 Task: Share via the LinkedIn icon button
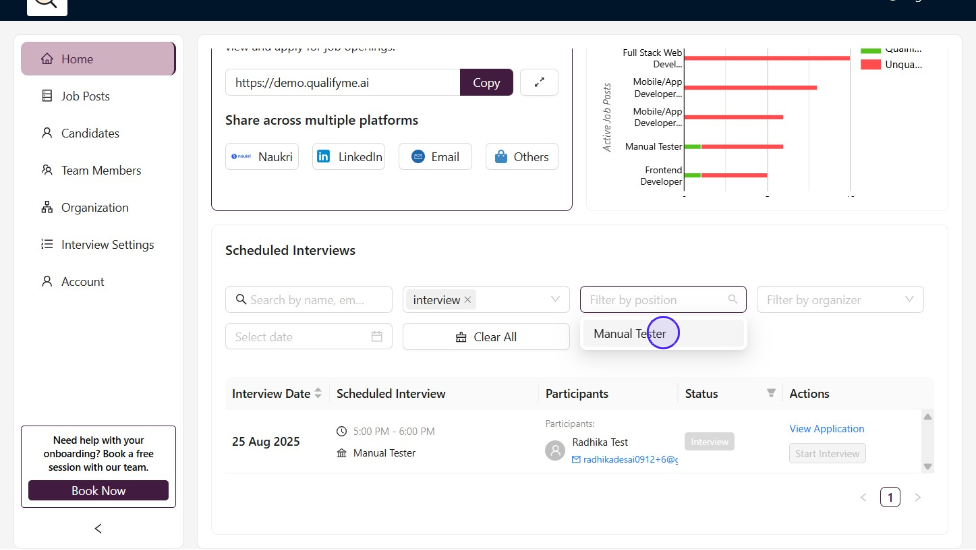[x=348, y=157]
